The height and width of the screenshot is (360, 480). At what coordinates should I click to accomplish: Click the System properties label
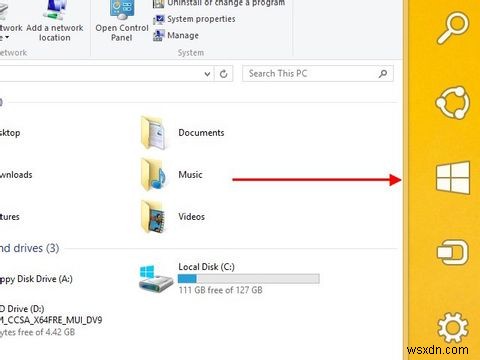pyautogui.click(x=201, y=19)
